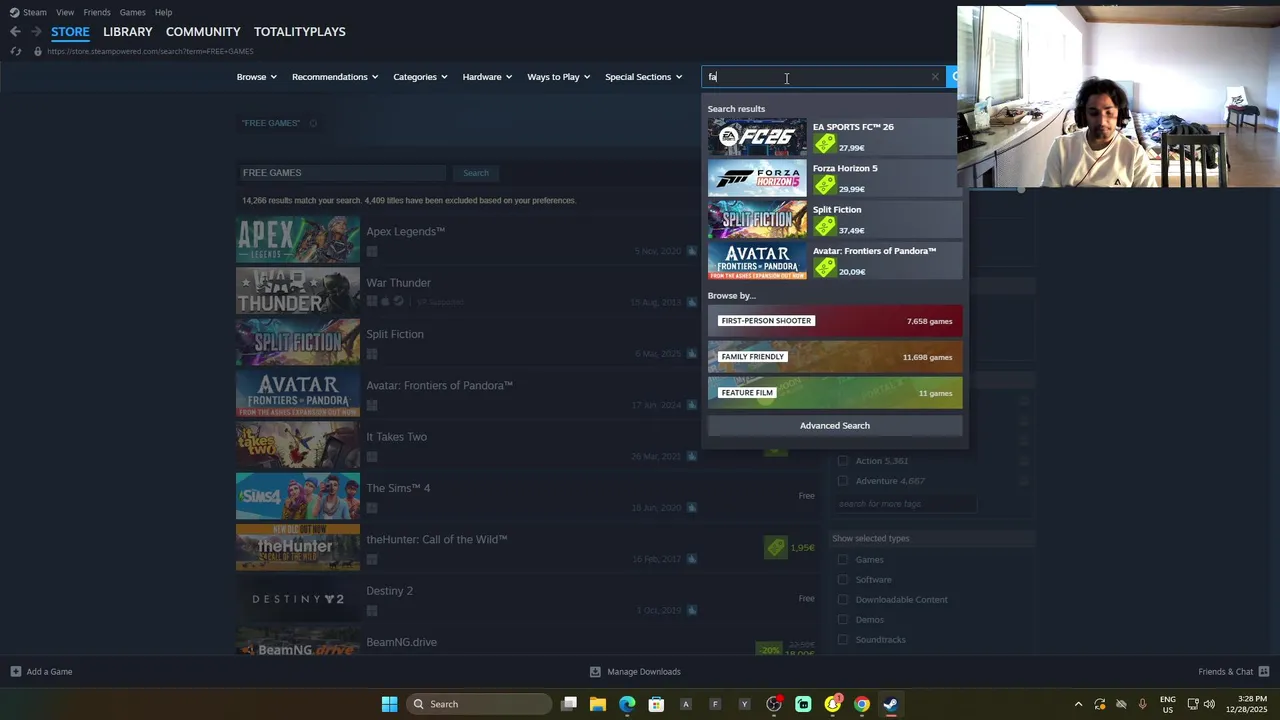Open Google Chrome from the taskbar
1280x720 pixels.
861,704
